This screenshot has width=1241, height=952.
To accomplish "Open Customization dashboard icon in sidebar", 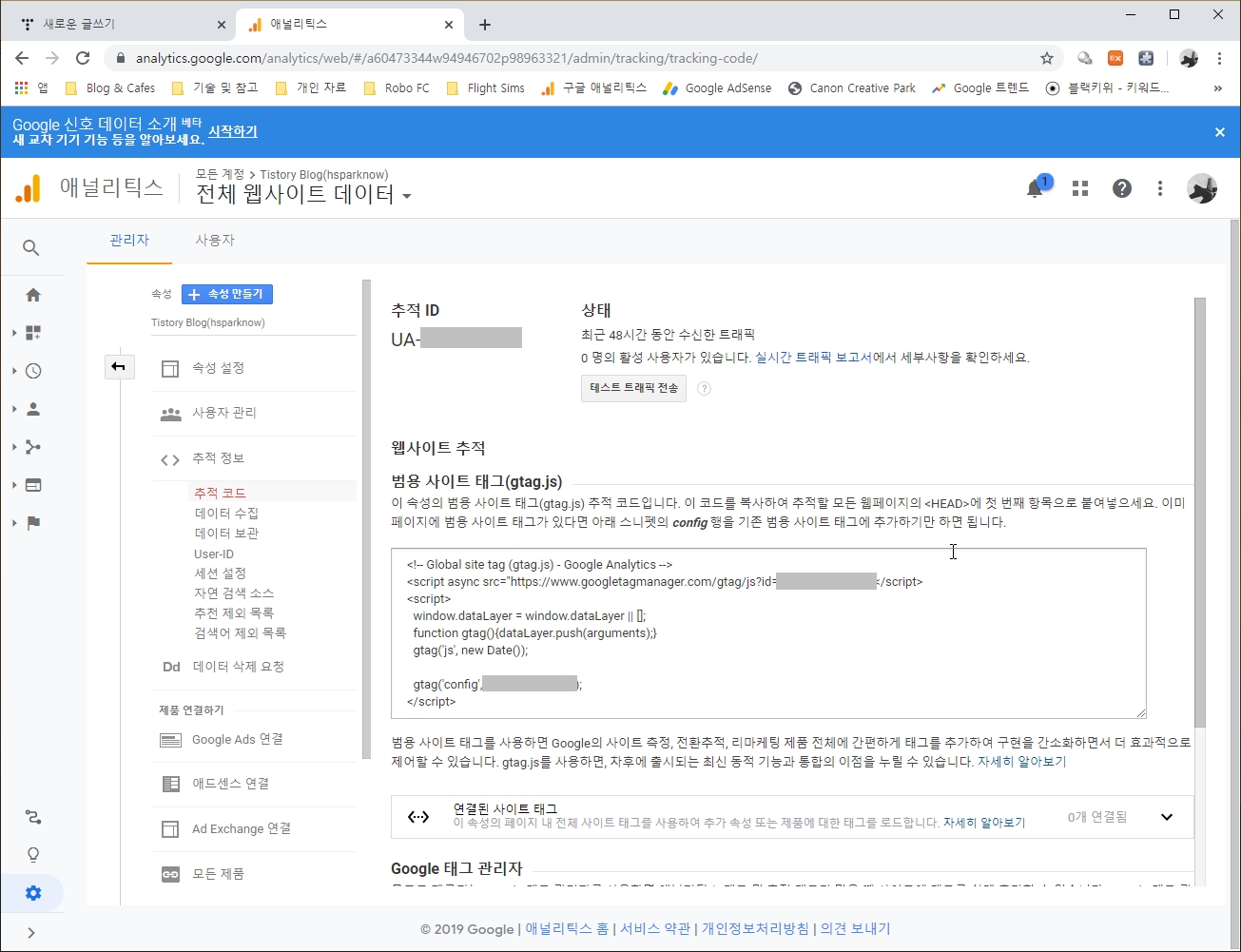I will coord(33,333).
